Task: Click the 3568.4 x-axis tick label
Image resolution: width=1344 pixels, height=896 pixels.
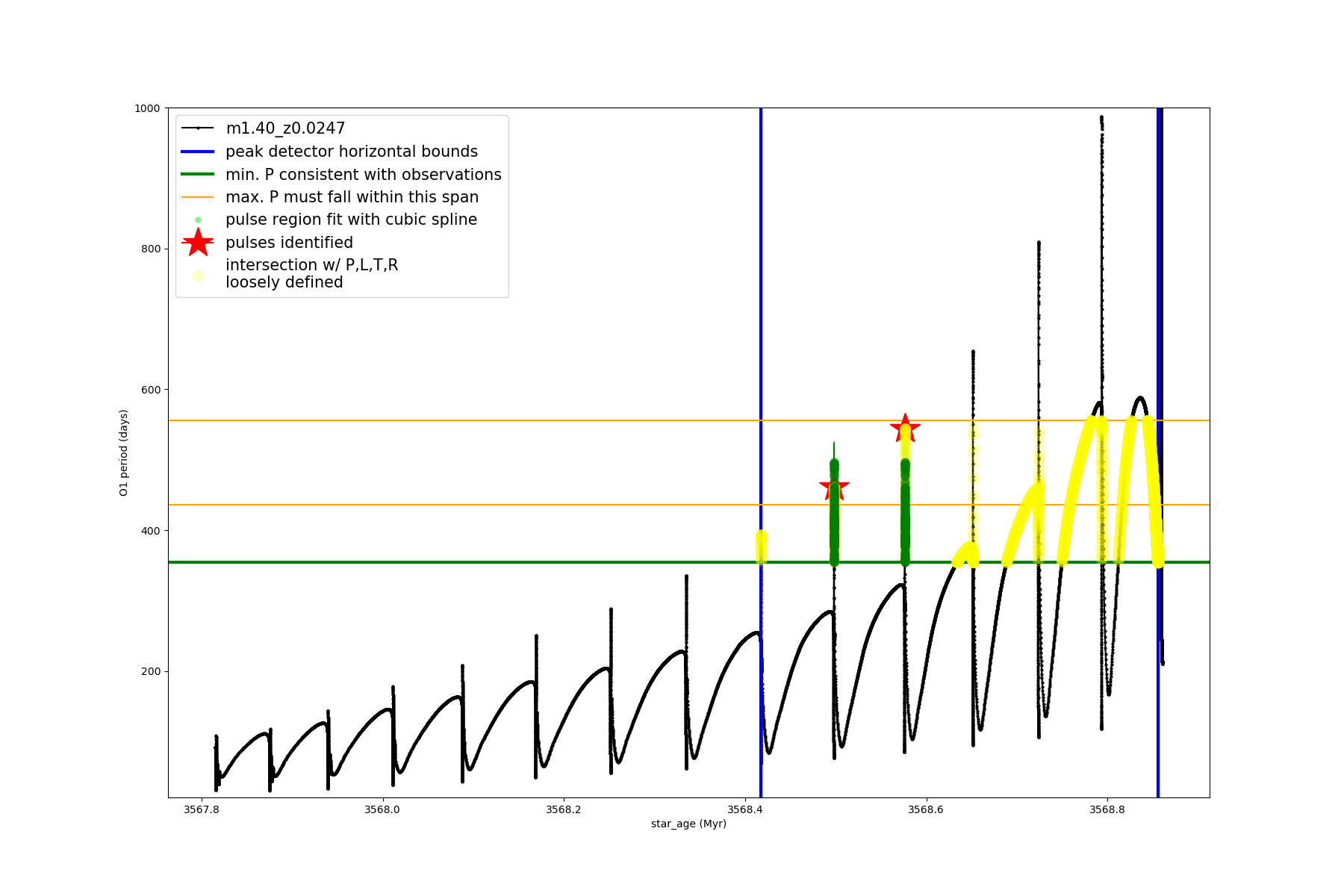Action: [744, 809]
